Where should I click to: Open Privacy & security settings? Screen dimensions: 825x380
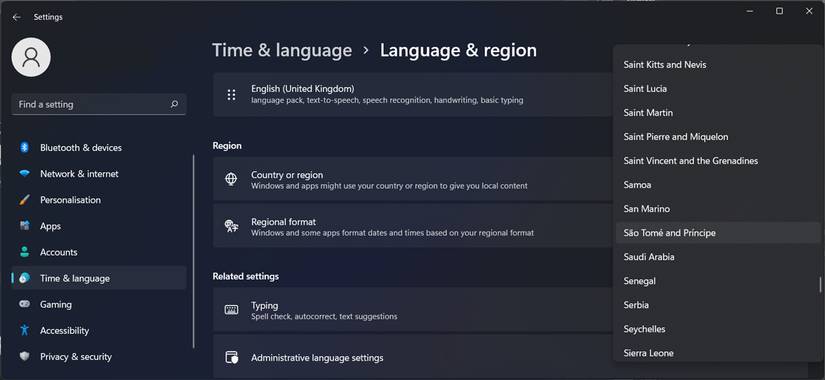coord(99,356)
